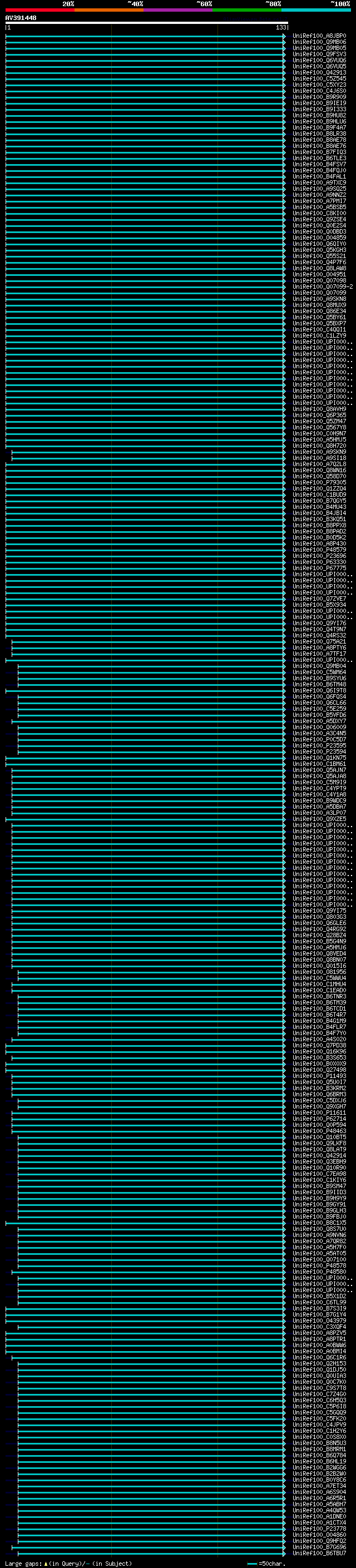Image resolution: width=356 pixels, height=1568 pixels.
Task: Select the UniRef100_P0C5D7 label
Action: [x=319, y=739]
